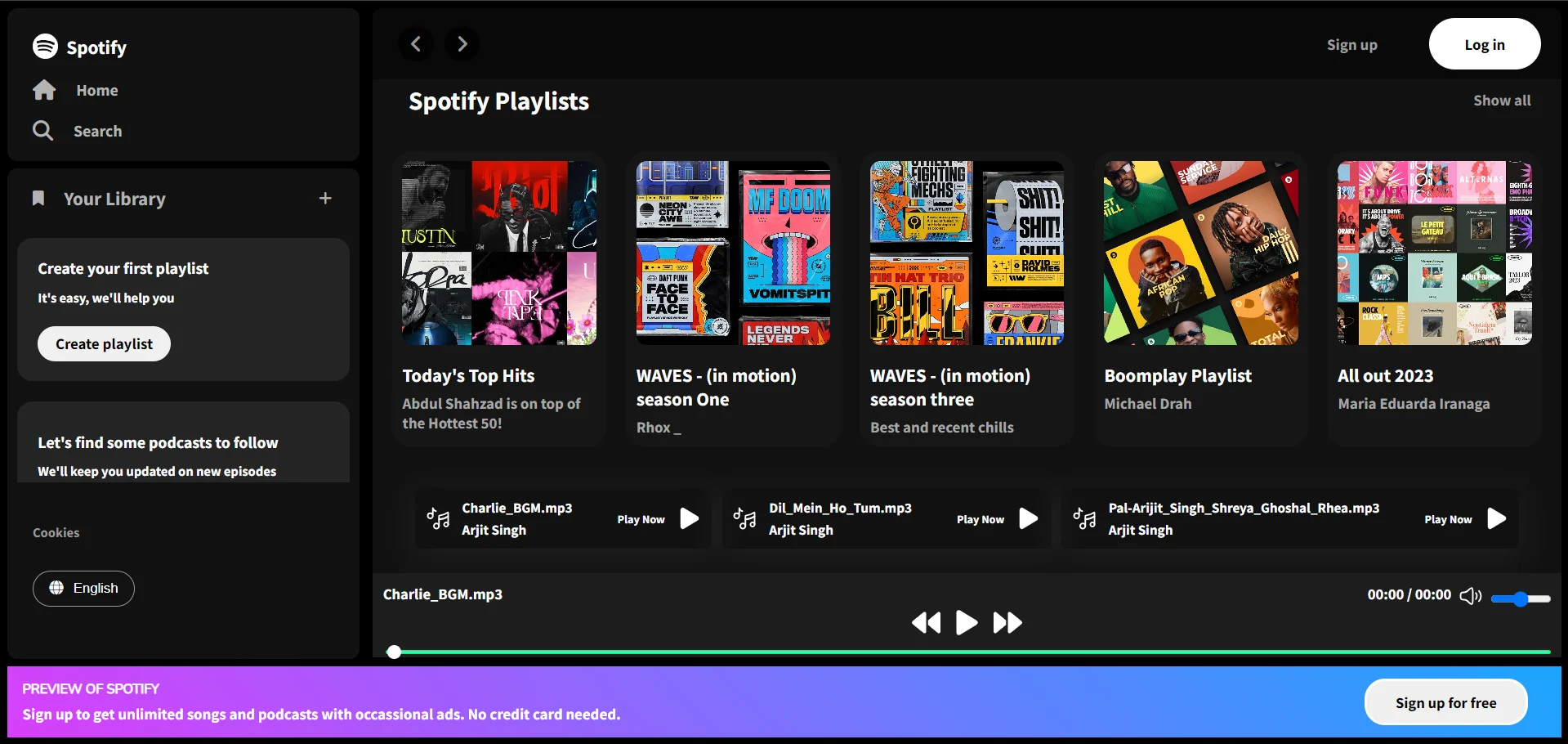The width and height of the screenshot is (1568, 744).
Task: Open Today's Top Hits playlist cover
Action: 499,253
